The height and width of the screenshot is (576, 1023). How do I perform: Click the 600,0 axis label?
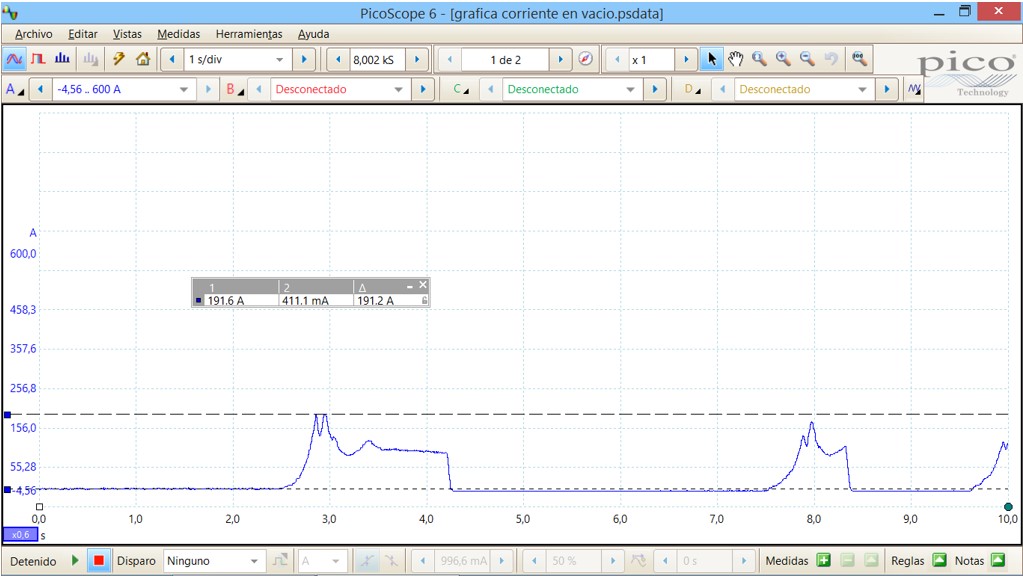23,254
